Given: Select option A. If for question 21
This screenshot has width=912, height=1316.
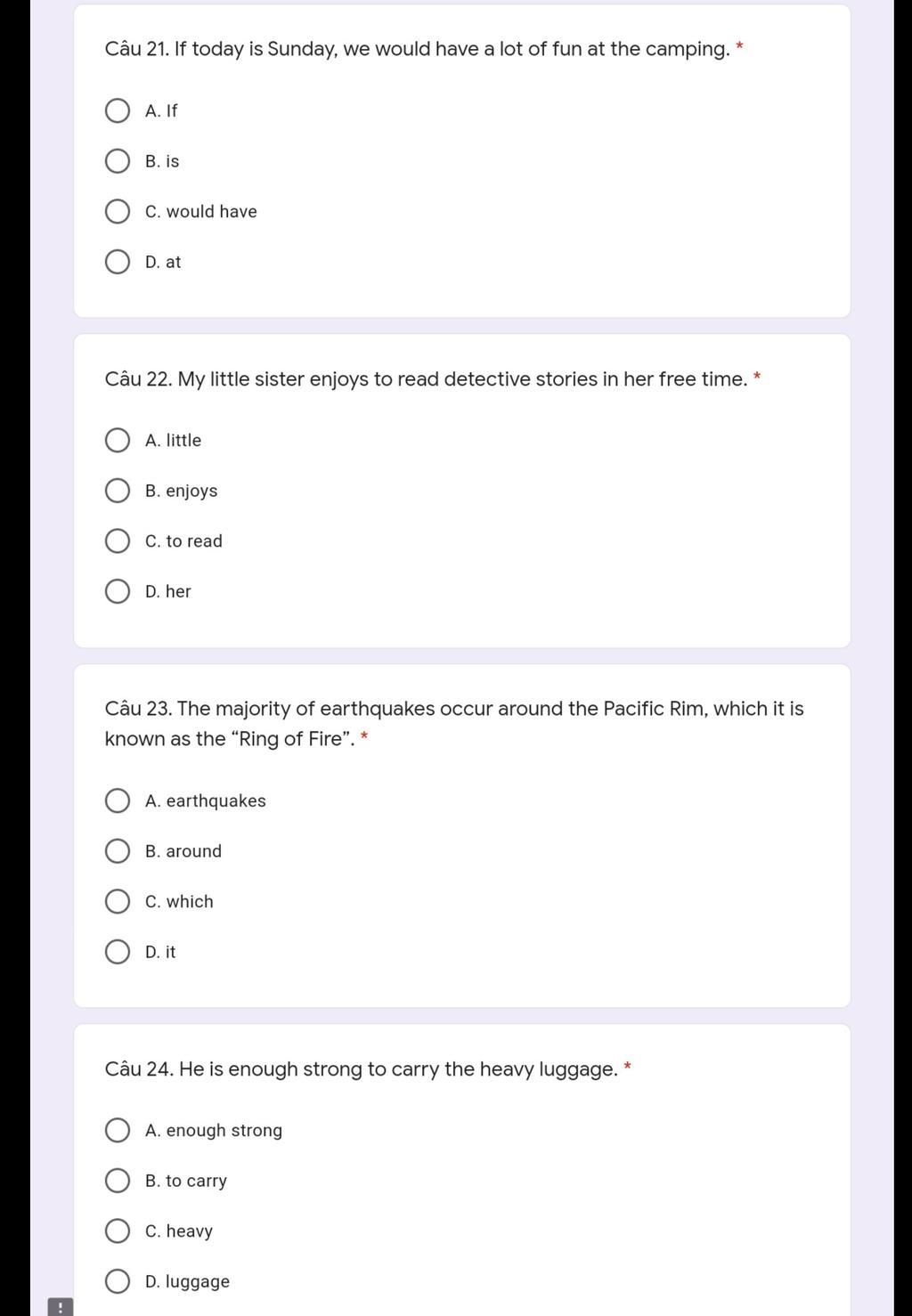Looking at the screenshot, I should (118, 111).
